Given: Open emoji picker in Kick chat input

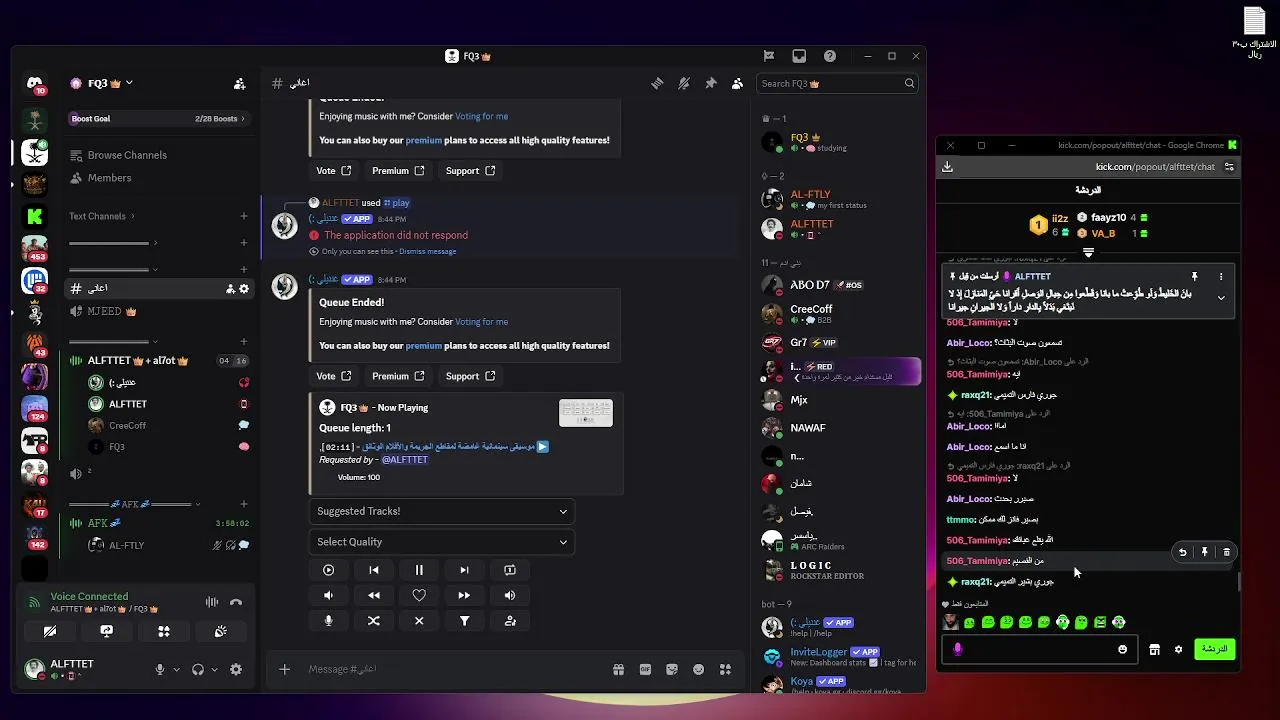Looking at the screenshot, I should 1122,650.
